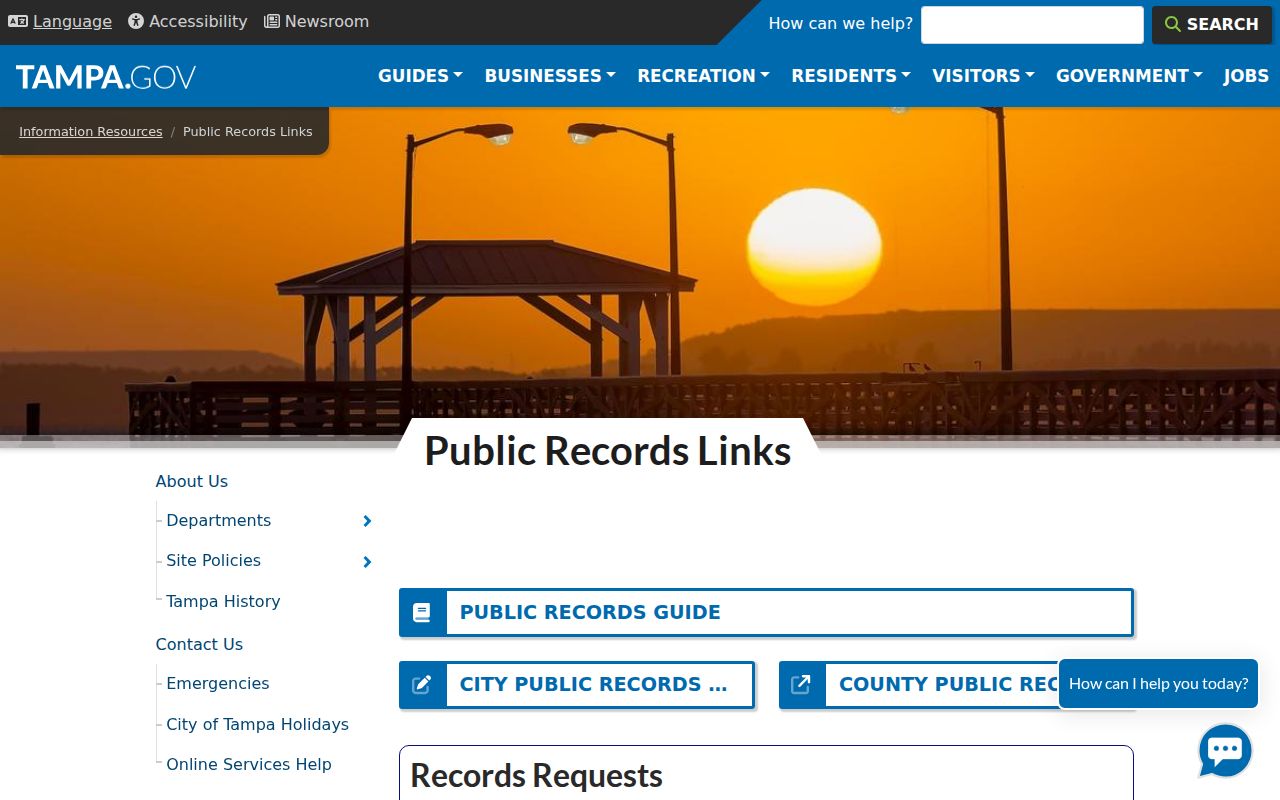The width and height of the screenshot is (1280, 800).
Task: Focus the 'How can we help?' search field
Action: tap(1032, 25)
